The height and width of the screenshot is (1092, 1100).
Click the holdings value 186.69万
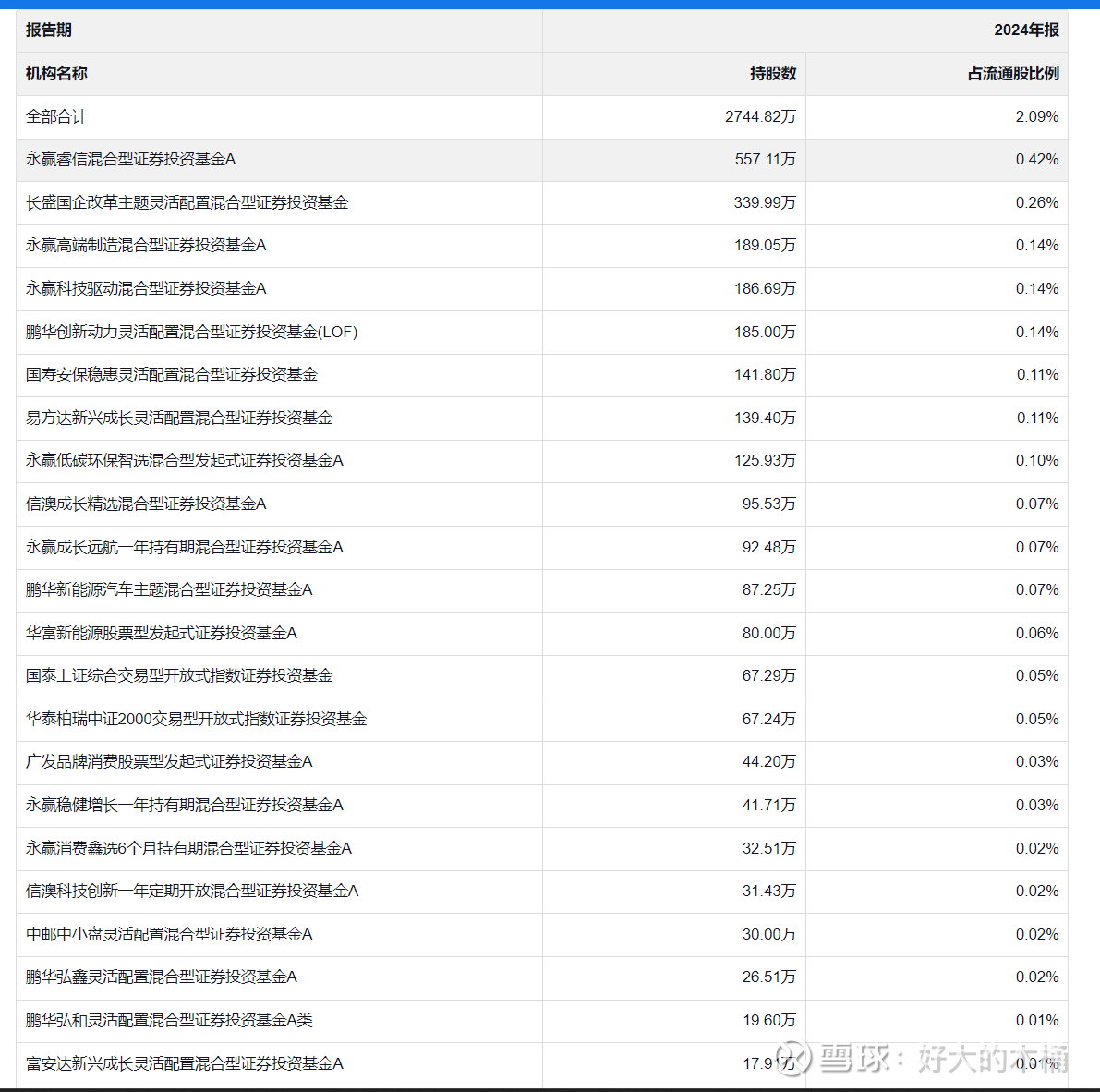pyautogui.click(x=766, y=289)
